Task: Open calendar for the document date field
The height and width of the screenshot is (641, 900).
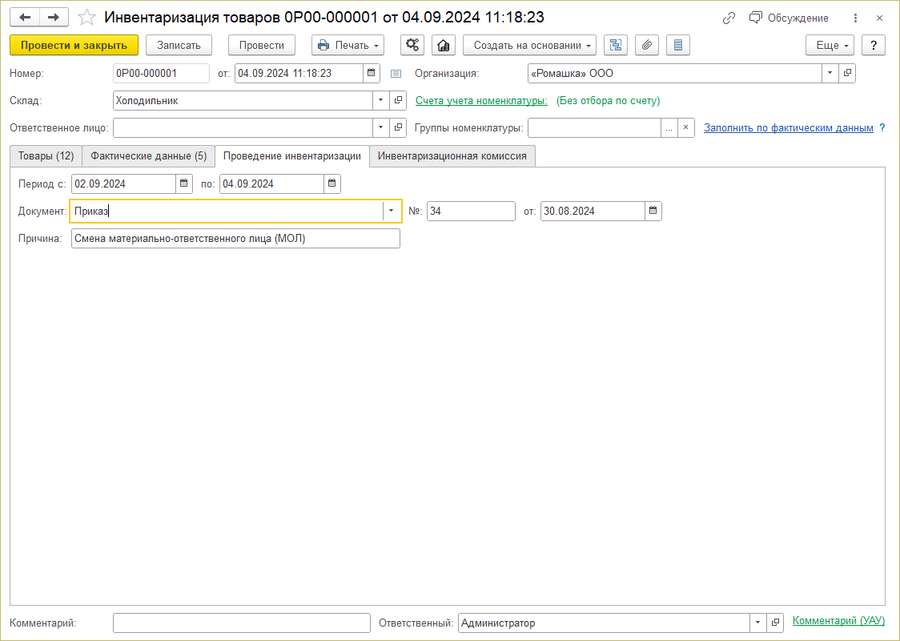Action: pyautogui.click(x=371, y=73)
